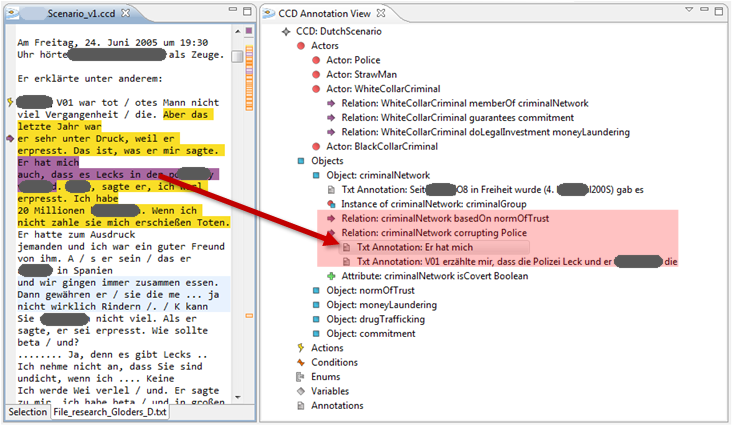
Task: Minimize the Scenario_v1.ccd editor panel
Action: pos(232,9)
